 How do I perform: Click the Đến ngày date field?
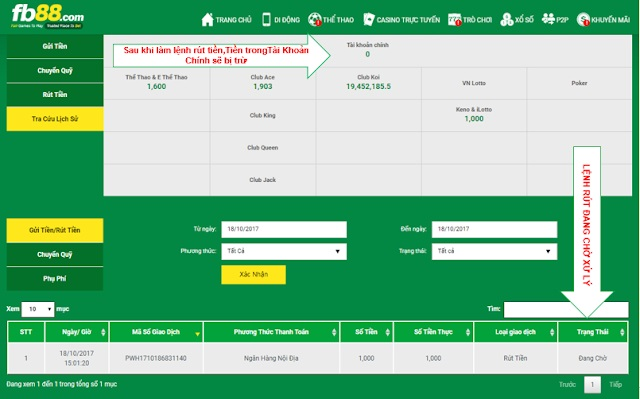494,229
